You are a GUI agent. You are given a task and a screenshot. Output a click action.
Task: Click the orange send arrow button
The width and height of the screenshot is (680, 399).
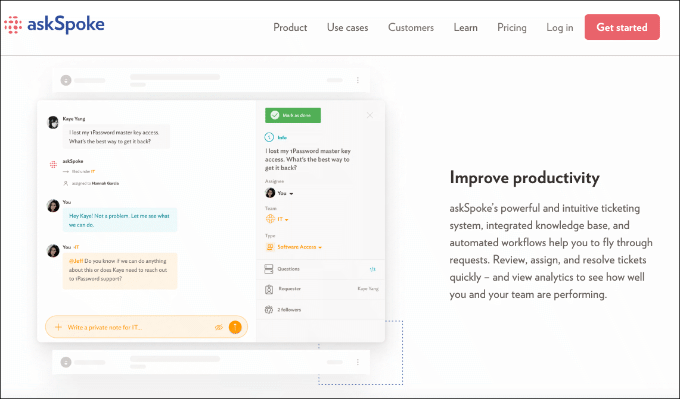235,327
